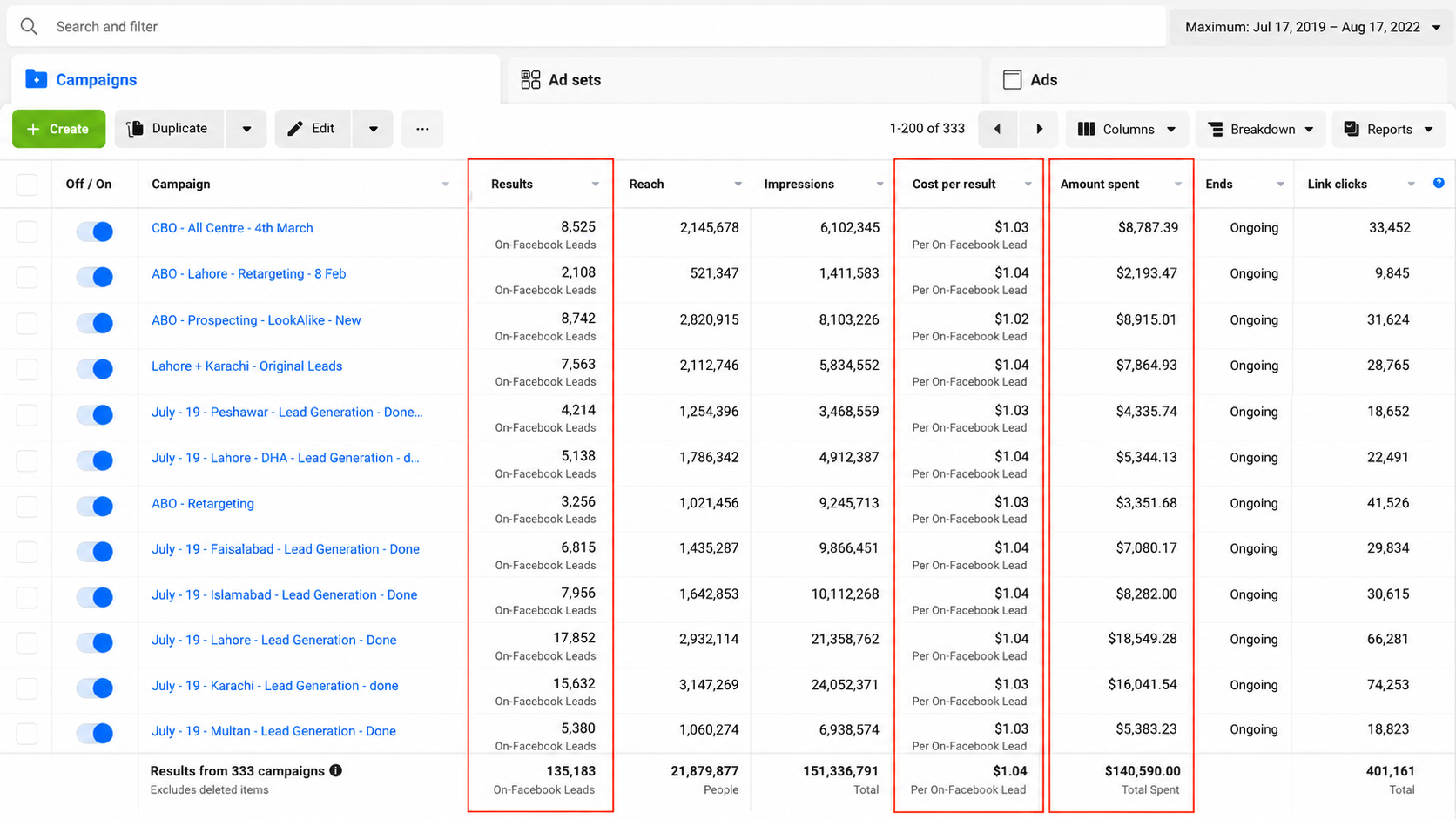Go to the next page arrow
The width and height of the screenshot is (1456, 819).
pyautogui.click(x=1039, y=129)
